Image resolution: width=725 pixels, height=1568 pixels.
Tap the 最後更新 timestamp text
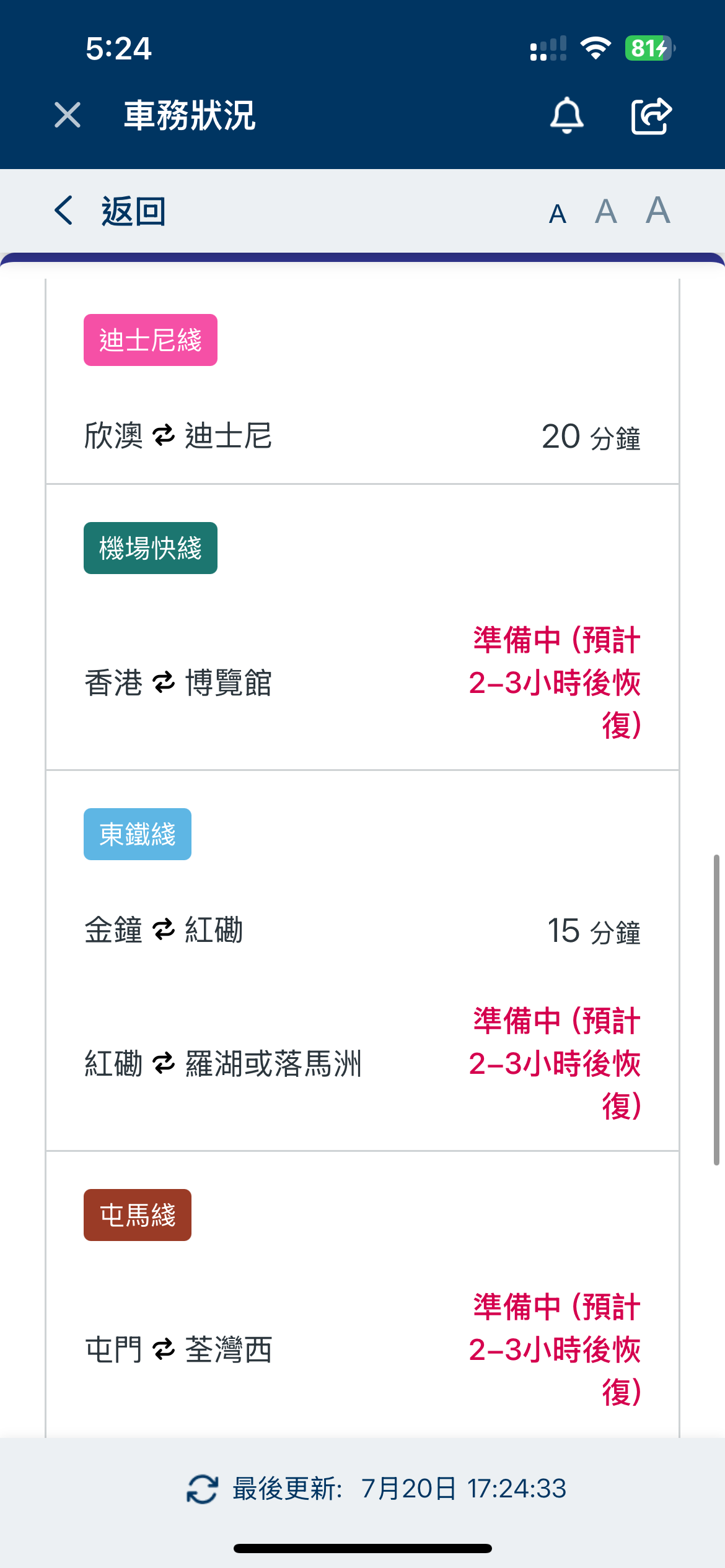click(399, 1489)
